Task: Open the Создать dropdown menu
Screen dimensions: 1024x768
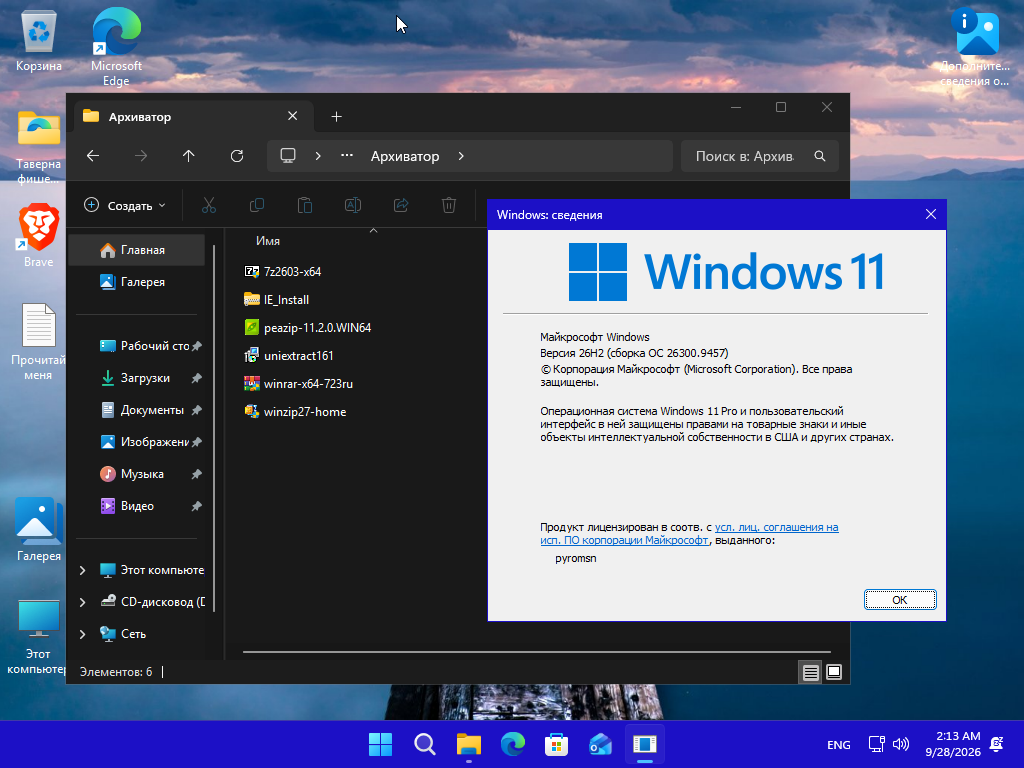Action: click(x=125, y=205)
